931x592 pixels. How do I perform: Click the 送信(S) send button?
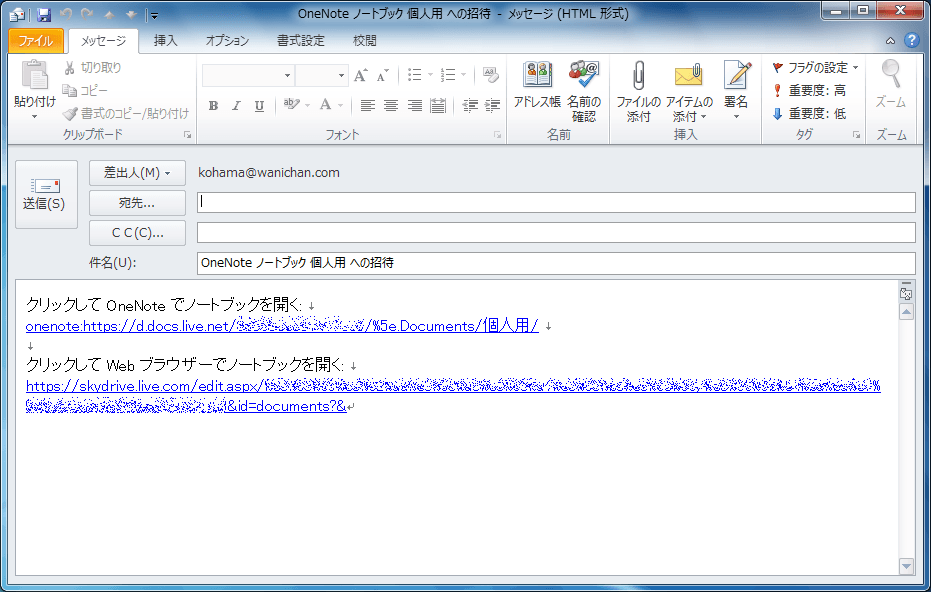[x=46, y=194]
